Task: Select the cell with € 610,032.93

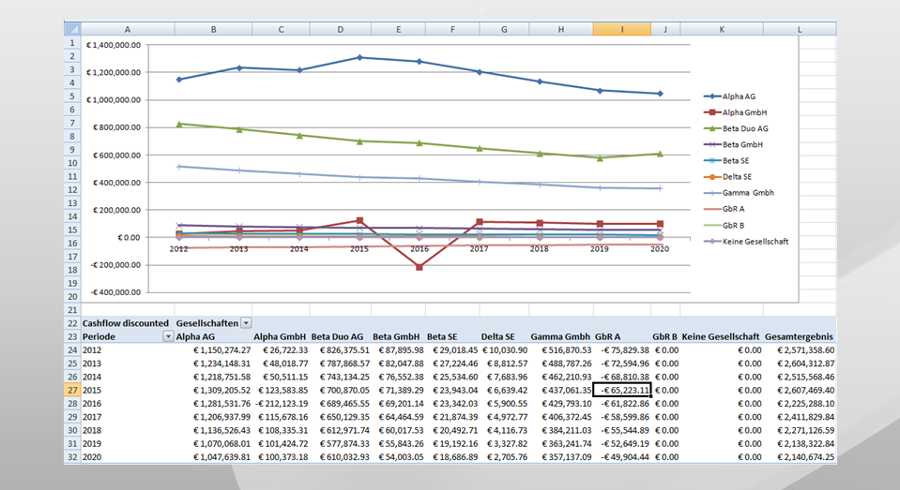Action: [340, 457]
